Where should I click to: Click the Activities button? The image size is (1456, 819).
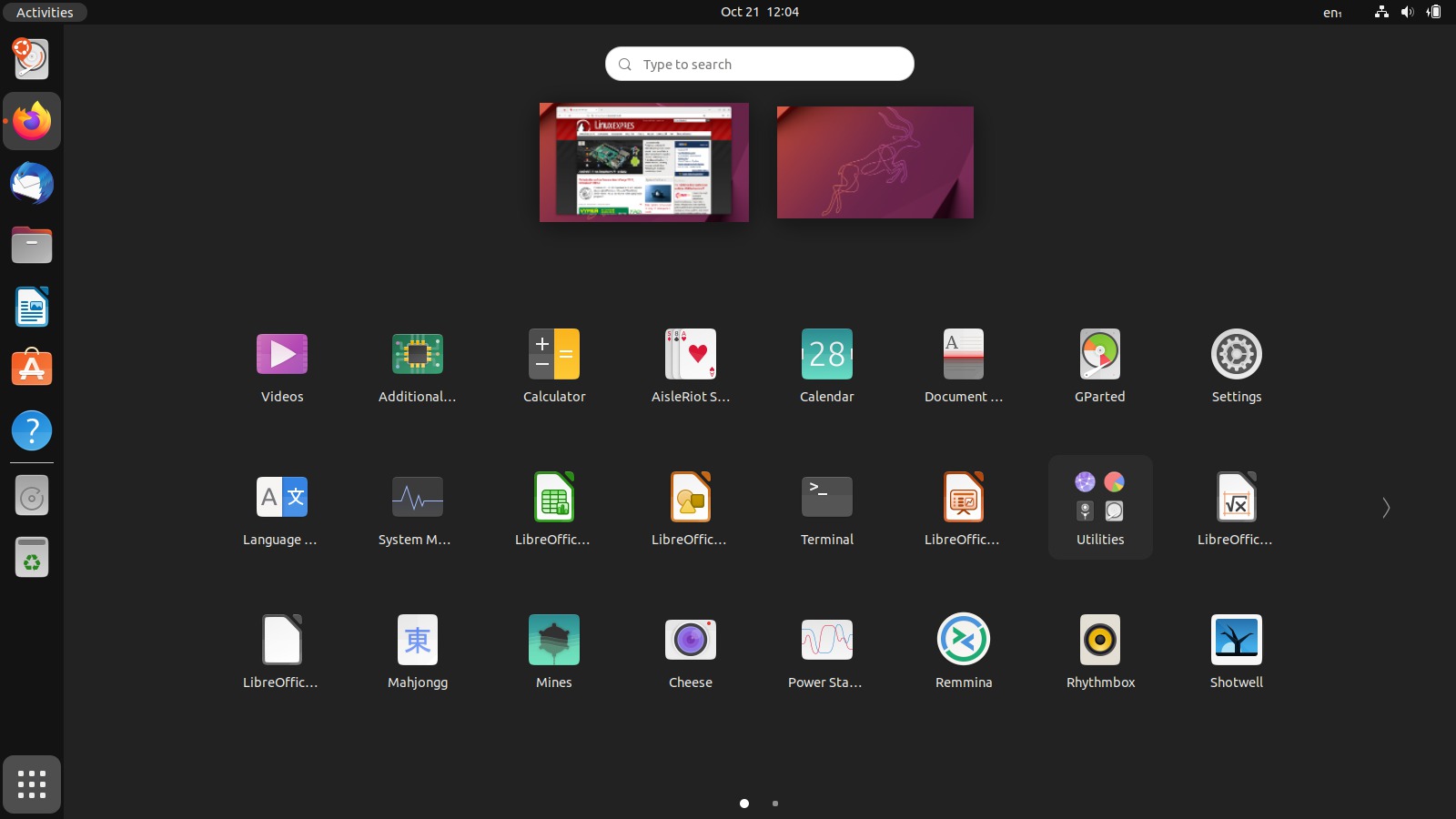[45, 12]
